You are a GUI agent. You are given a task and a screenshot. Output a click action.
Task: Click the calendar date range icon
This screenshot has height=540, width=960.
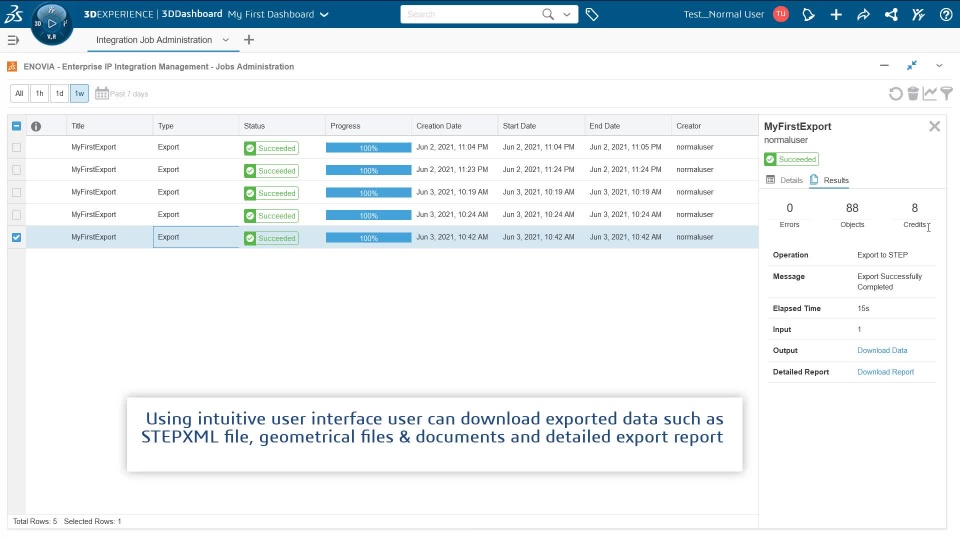click(x=102, y=94)
